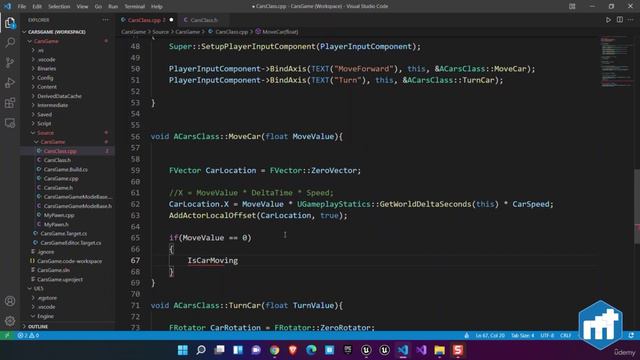Open the Edit menu
The width and height of the screenshot is (640, 360).
37,7
